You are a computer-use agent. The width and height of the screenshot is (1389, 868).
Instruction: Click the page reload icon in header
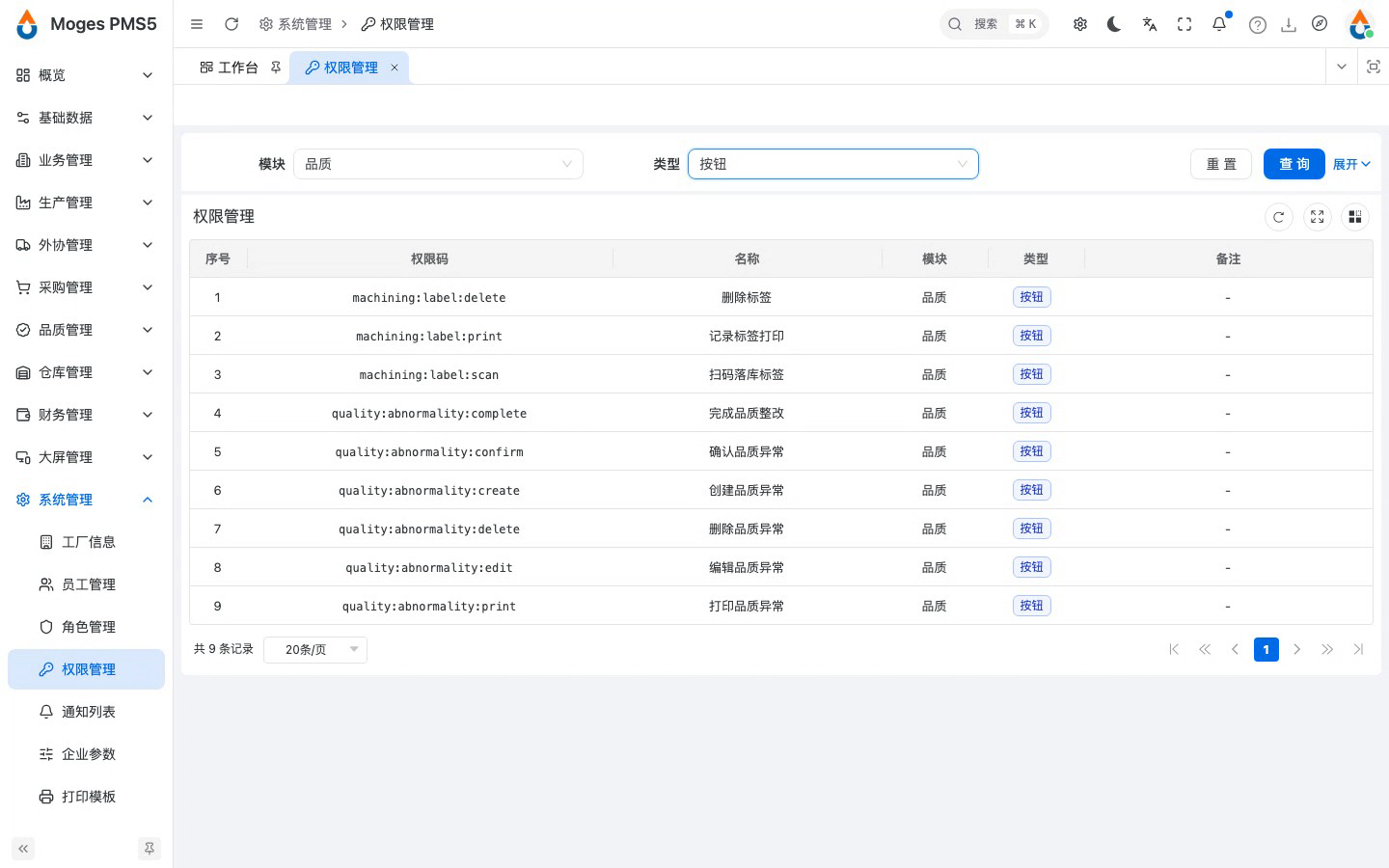coord(231,24)
